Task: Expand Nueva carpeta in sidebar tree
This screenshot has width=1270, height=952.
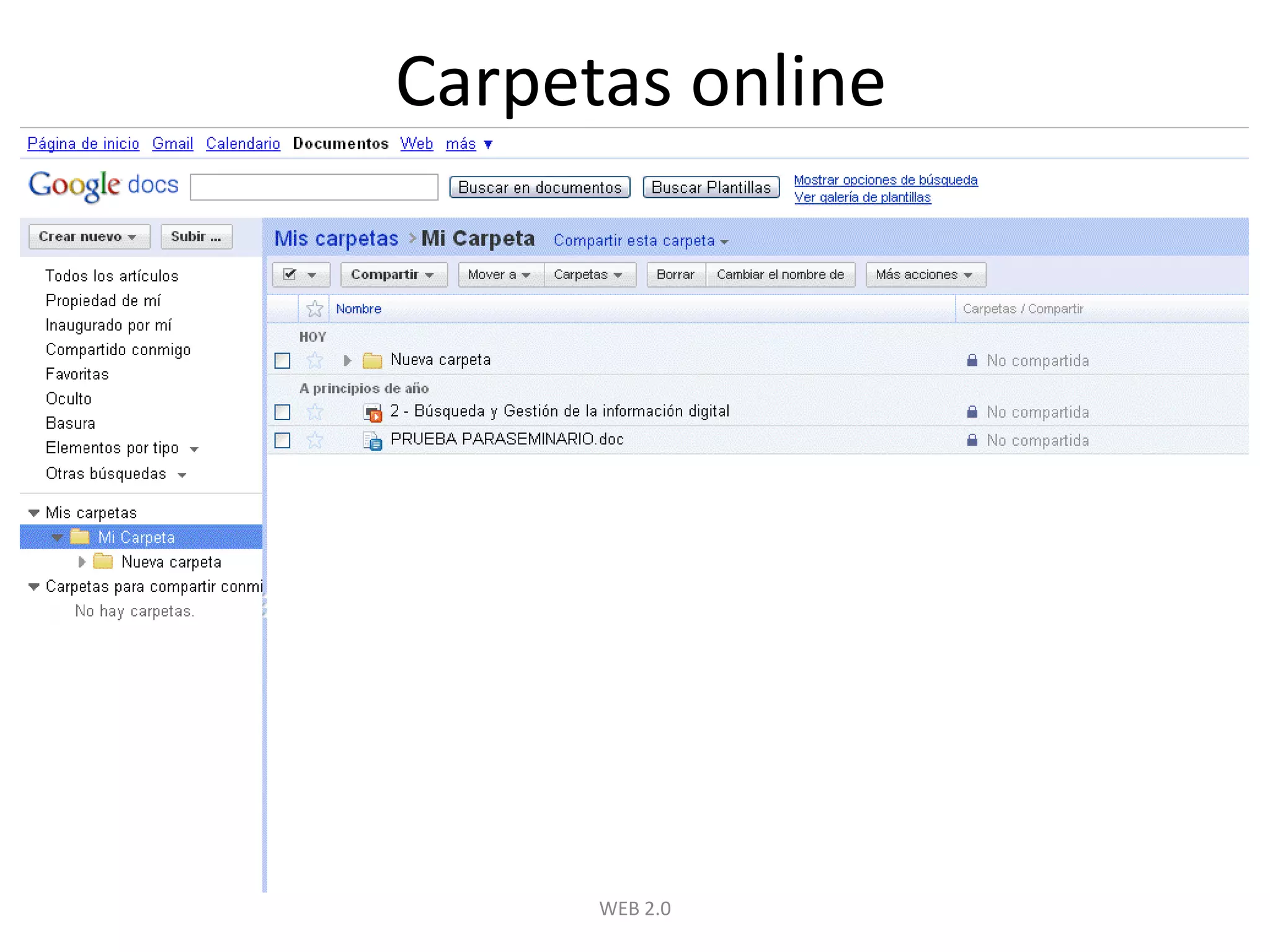Action: 81,562
